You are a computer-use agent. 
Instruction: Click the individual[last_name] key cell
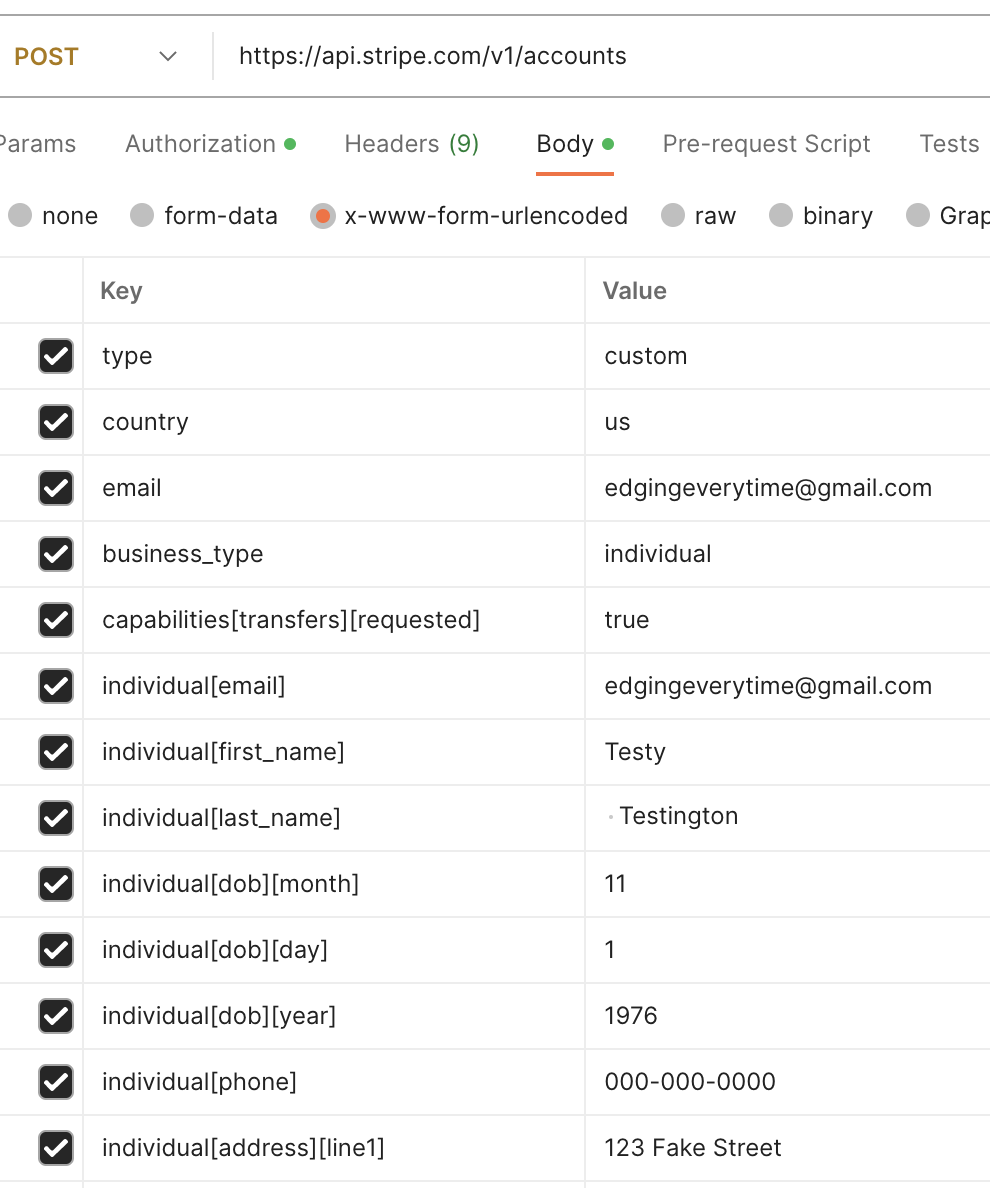[x=334, y=818]
